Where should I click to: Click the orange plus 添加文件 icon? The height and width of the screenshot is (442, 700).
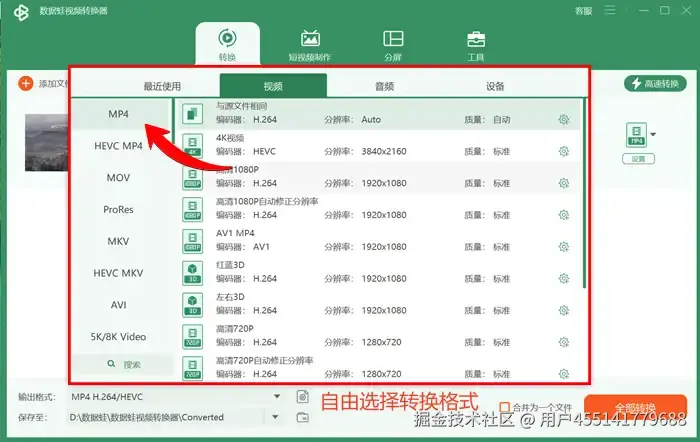tap(25, 83)
